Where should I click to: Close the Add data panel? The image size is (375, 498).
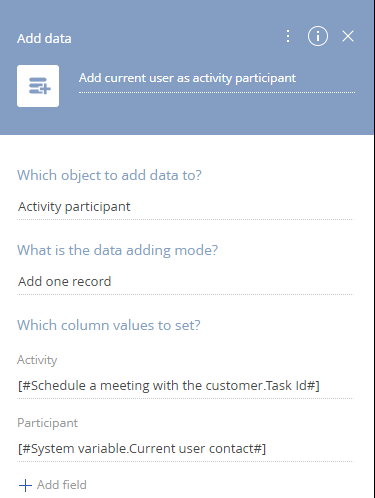[x=348, y=36]
